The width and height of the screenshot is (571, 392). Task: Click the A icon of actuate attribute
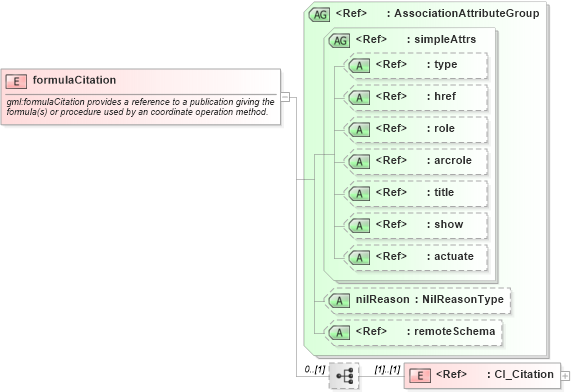pos(359,258)
